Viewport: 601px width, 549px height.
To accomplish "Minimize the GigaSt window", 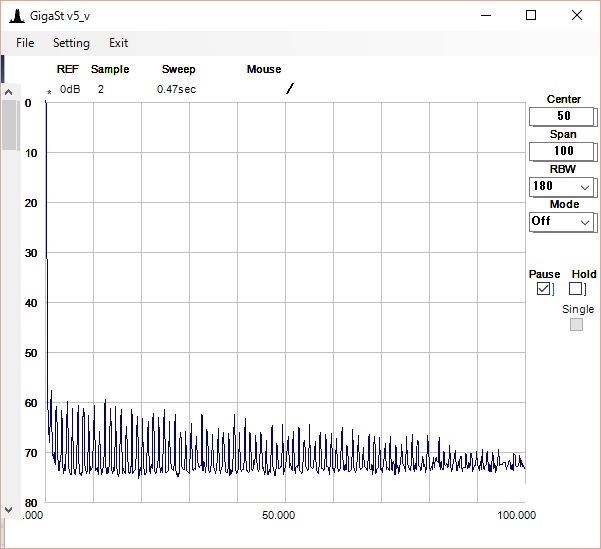I will (x=485, y=15).
